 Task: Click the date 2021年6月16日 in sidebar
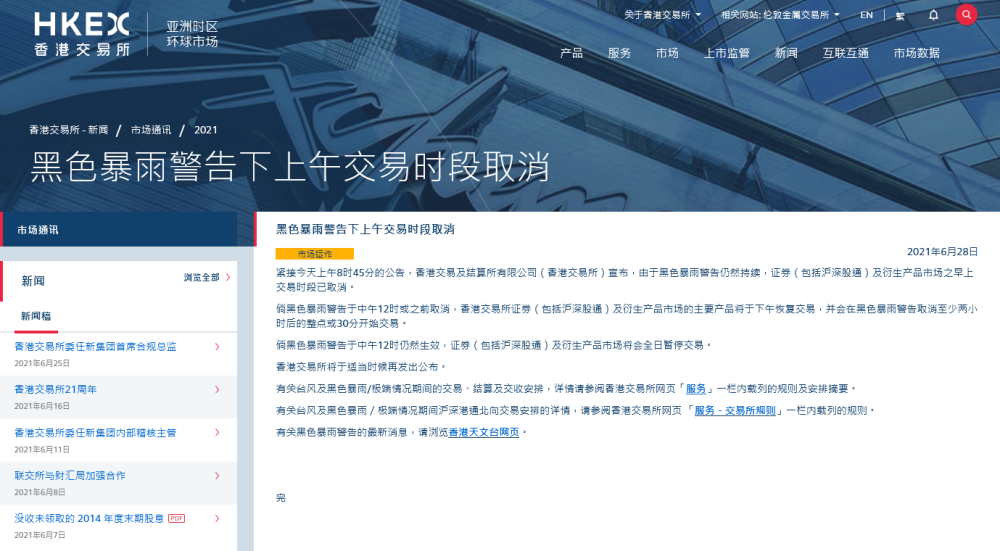pyautogui.click(x=42, y=406)
